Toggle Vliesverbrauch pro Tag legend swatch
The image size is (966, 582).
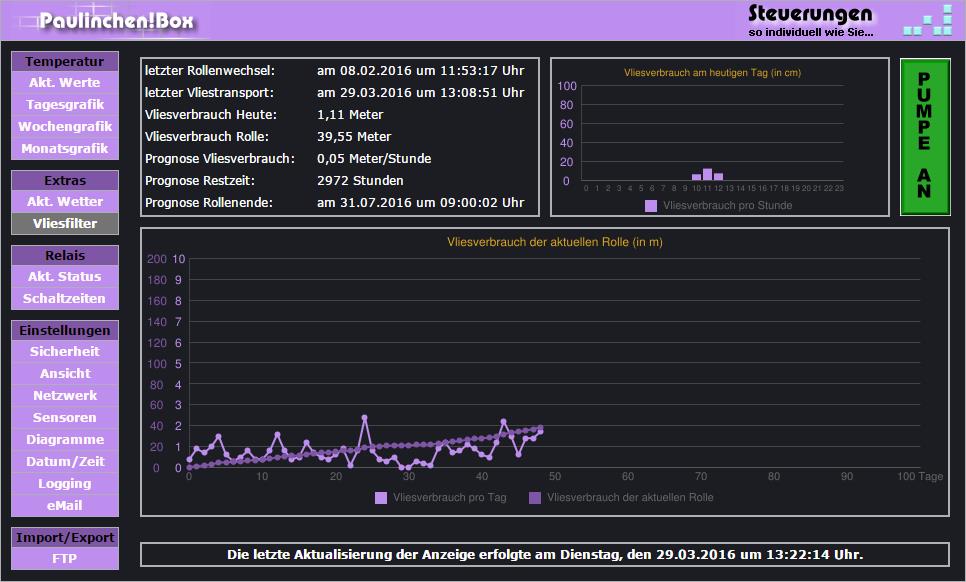point(381,497)
